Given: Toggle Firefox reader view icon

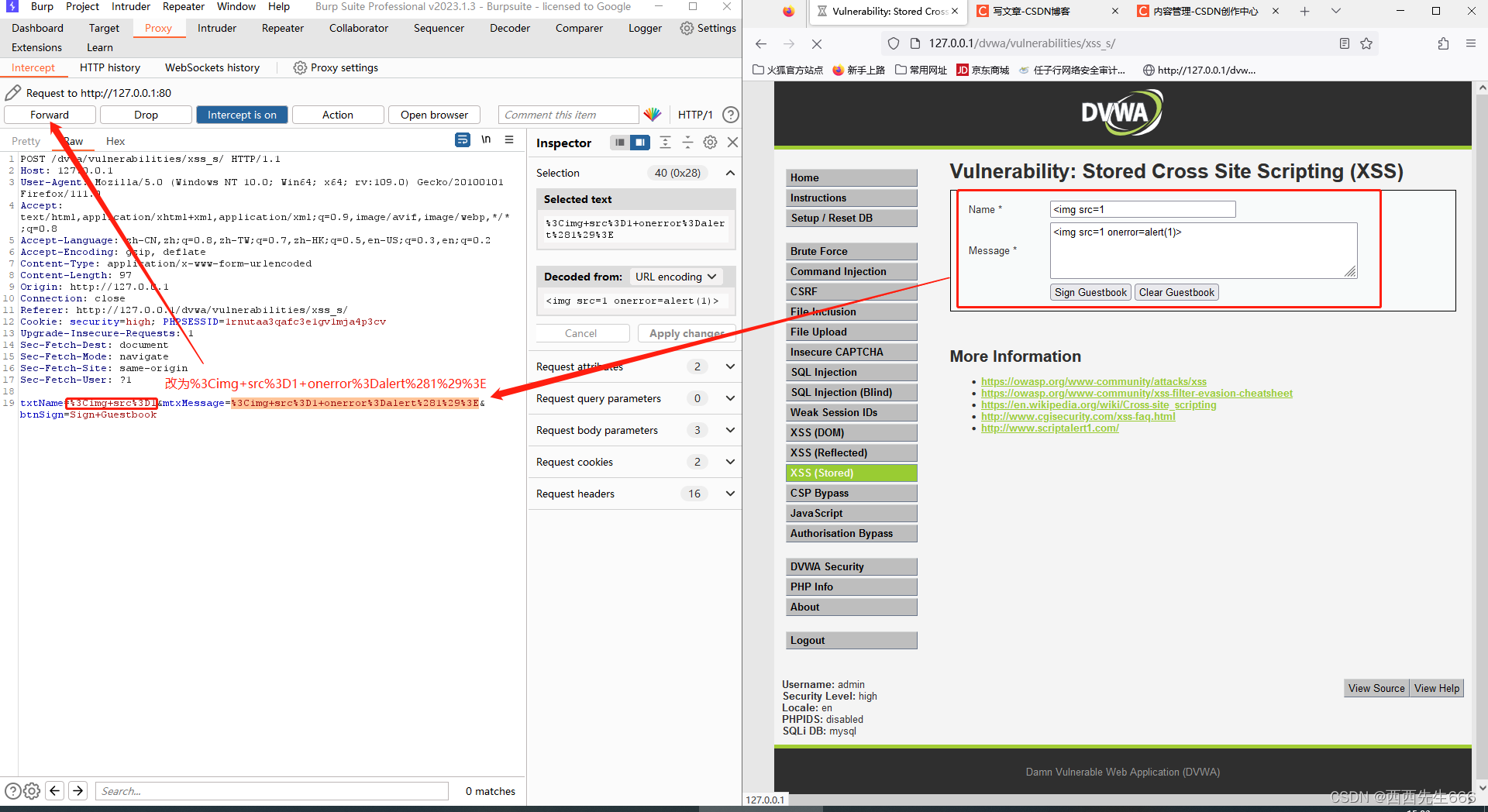Looking at the screenshot, I should [1345, 44].
